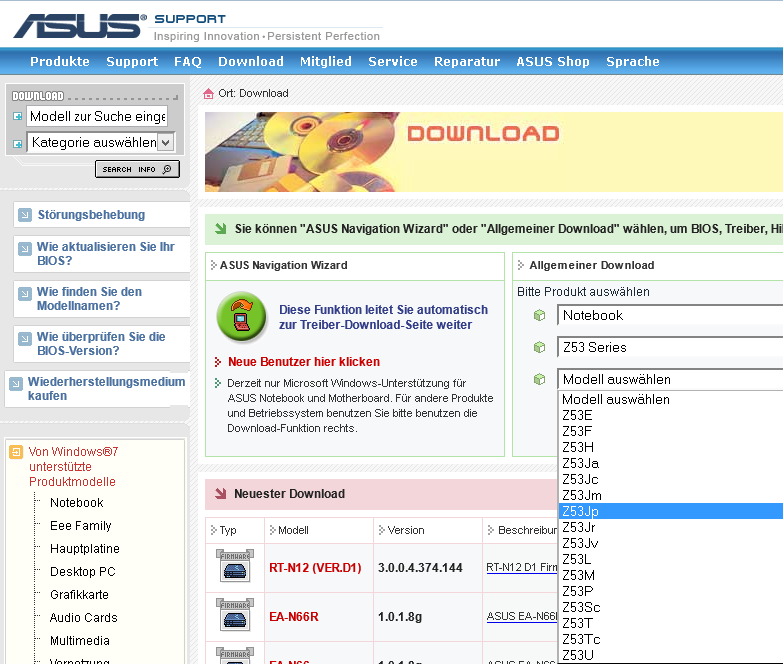Click arrow icon beside BIOS-Version link

pos(24,338)
